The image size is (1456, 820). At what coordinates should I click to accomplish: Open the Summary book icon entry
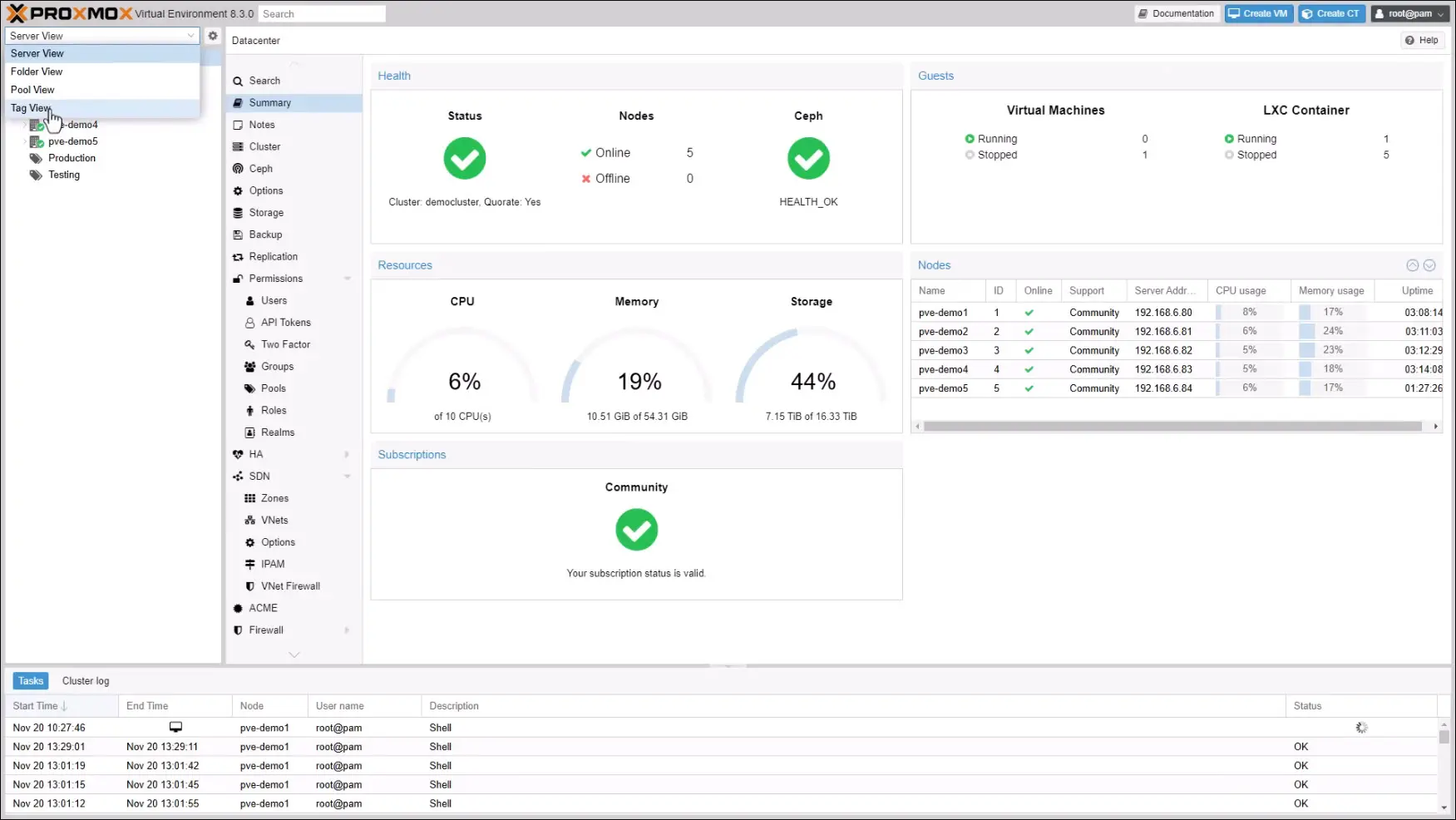point(238,102)
